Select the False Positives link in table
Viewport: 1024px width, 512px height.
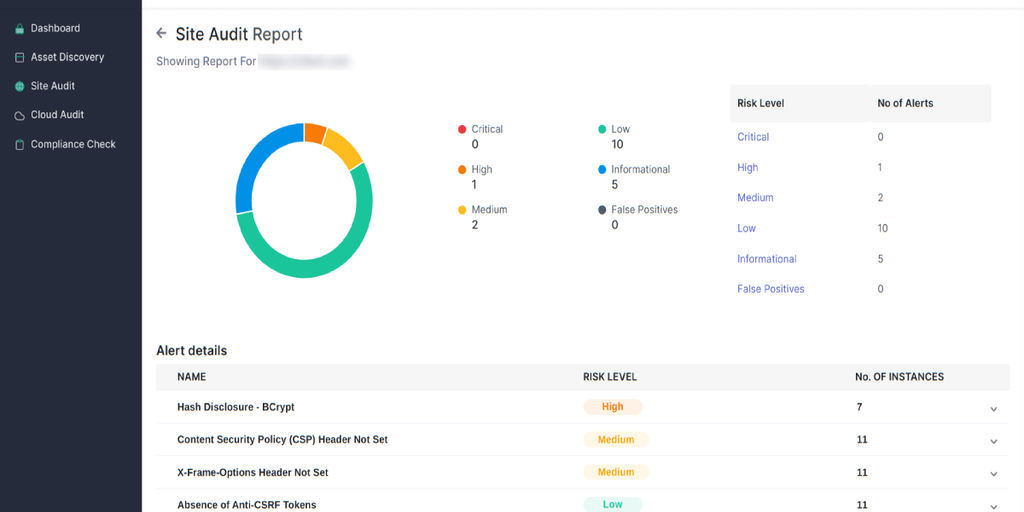770,289
